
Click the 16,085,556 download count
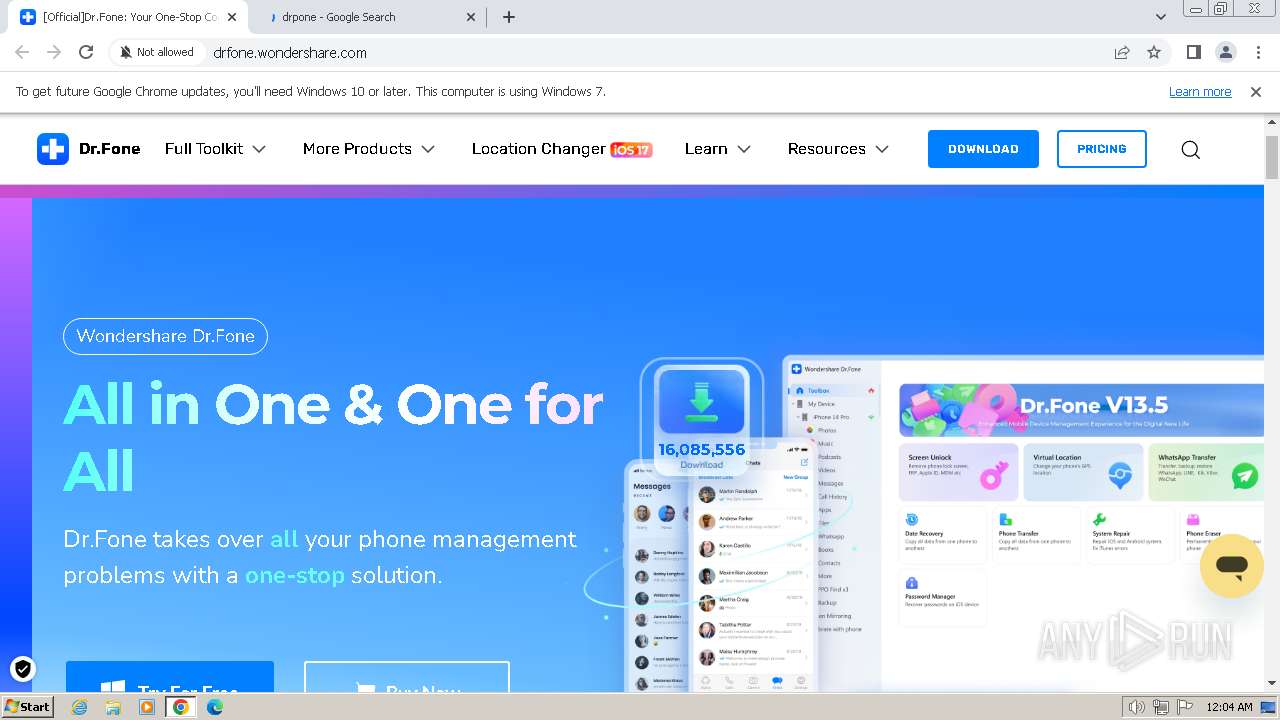pyautogui.click(x=701, y=449)
